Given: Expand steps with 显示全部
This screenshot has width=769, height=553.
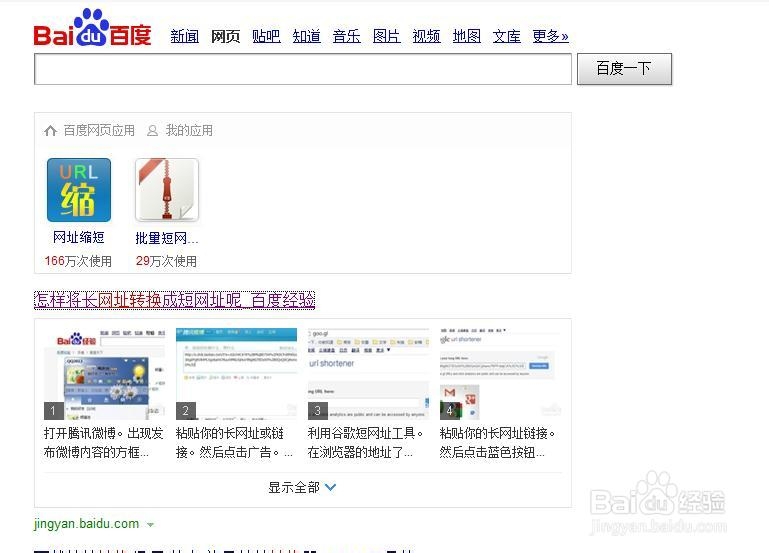Looking at the screenshot, I should click(x=302, y=487).
